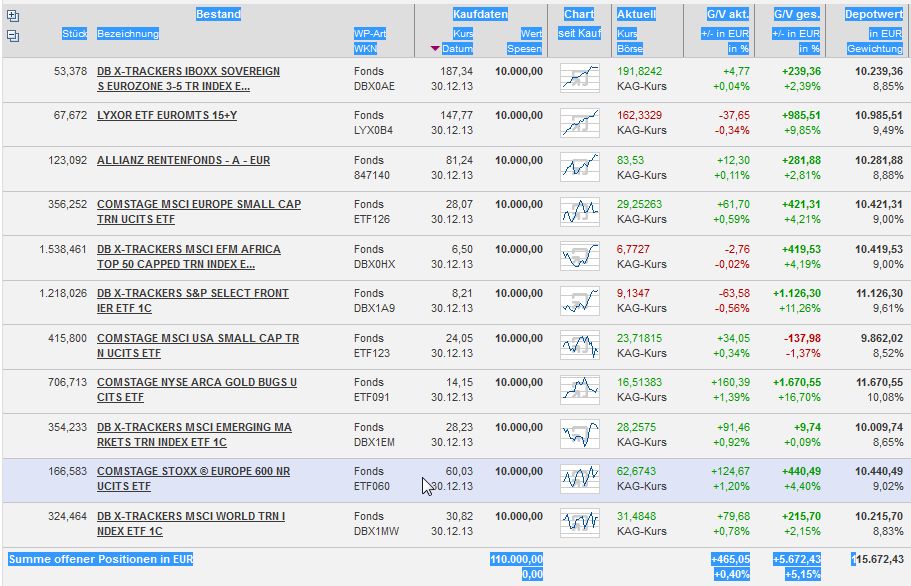Screen dimensions: 911x586
Task: Open DB X-TRACKERS MSCI EMERGING MARKETS link
Action: point(194,434)
